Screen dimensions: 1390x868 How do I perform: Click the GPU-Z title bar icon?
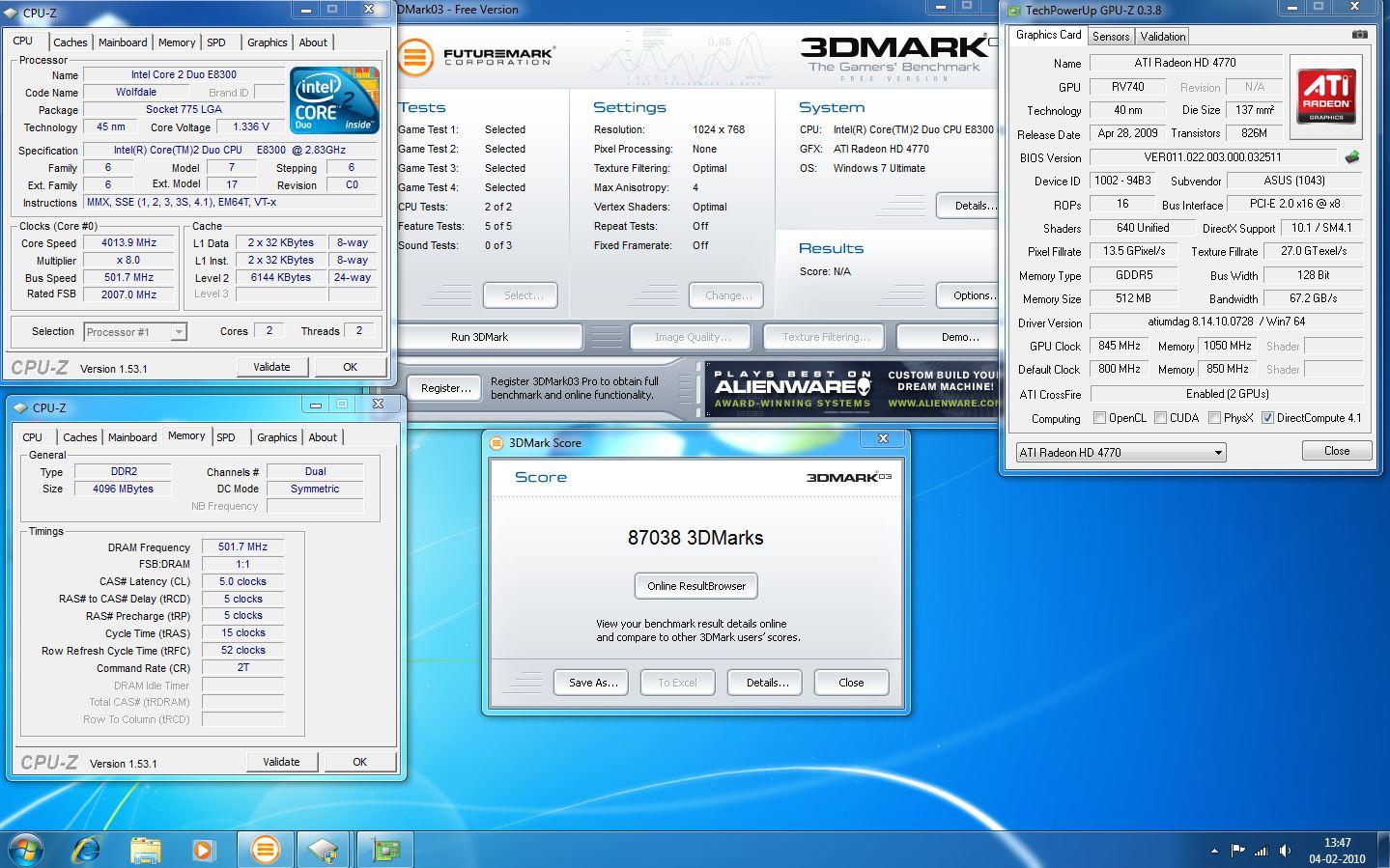[1013, 11]
